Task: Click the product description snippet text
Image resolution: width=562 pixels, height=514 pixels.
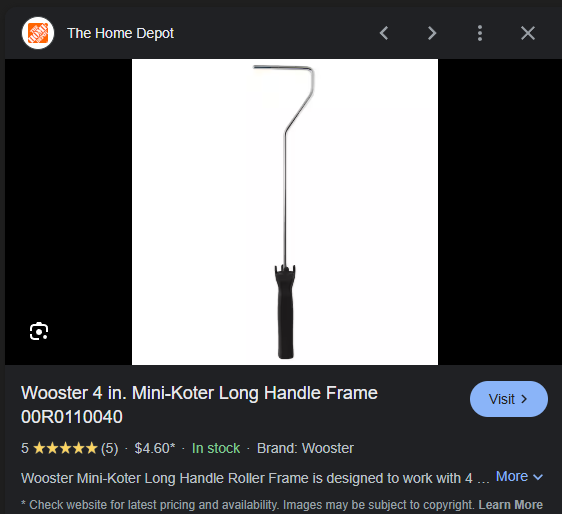Action: tap(255, 478)
